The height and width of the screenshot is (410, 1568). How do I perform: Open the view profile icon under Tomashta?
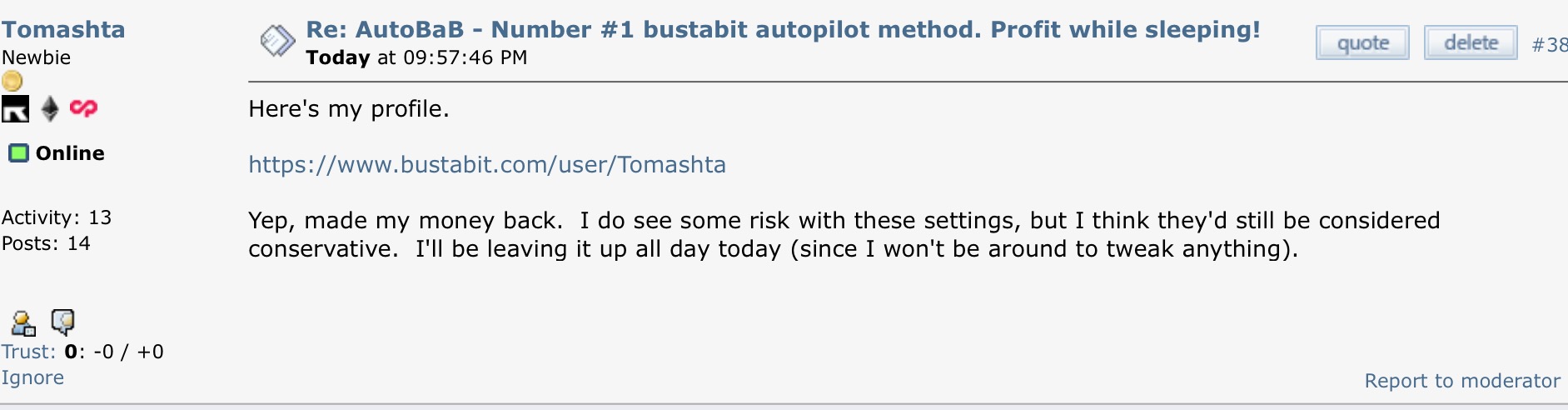tap(22, 322)
